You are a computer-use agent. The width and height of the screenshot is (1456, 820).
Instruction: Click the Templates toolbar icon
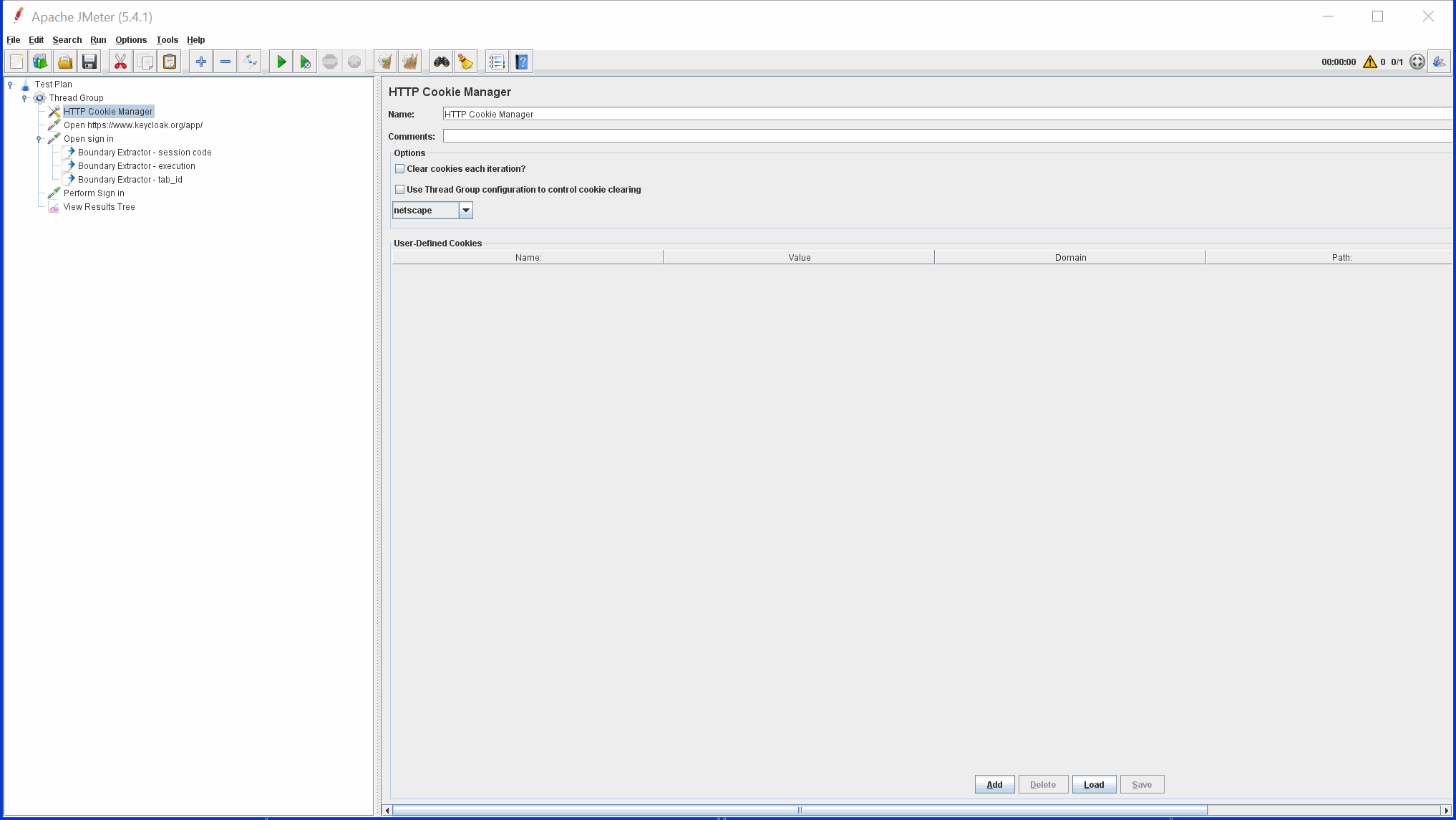[40, 61]
